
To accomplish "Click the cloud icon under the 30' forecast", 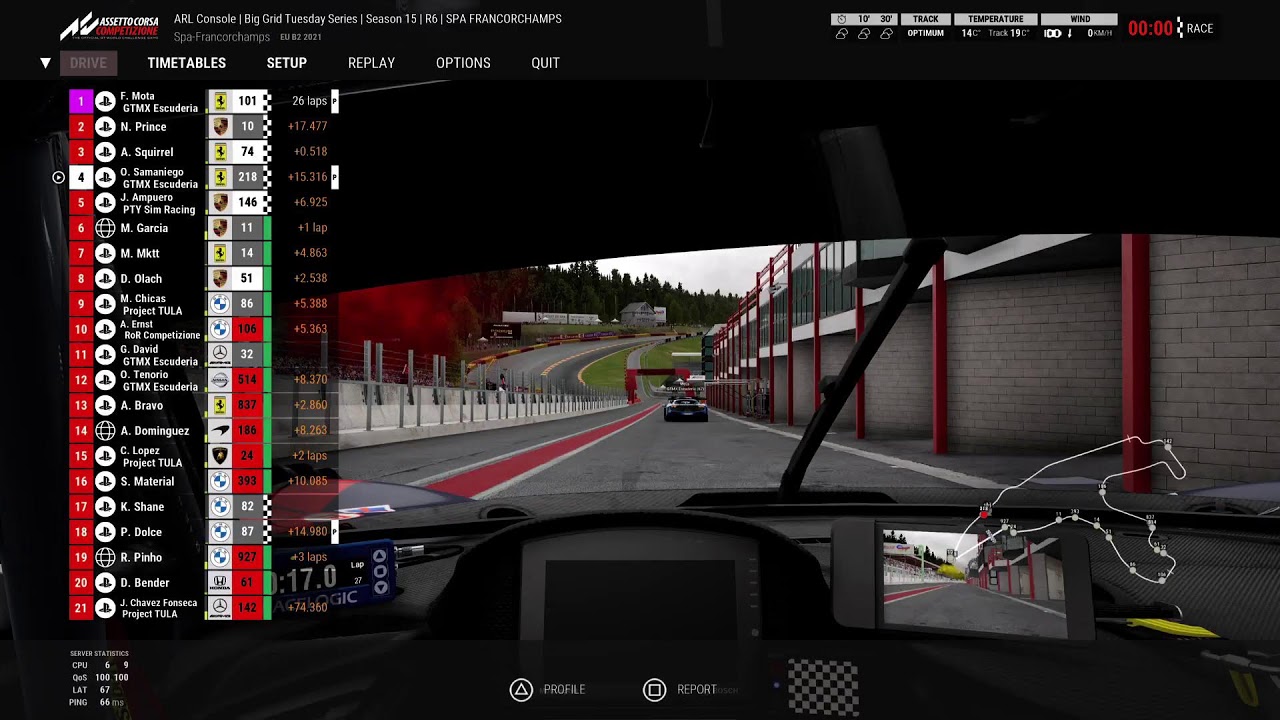I will (886, 34).
